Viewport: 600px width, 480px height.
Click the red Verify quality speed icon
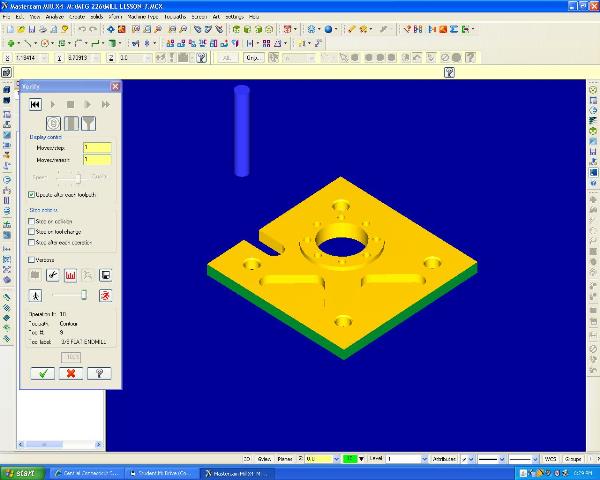105,296
